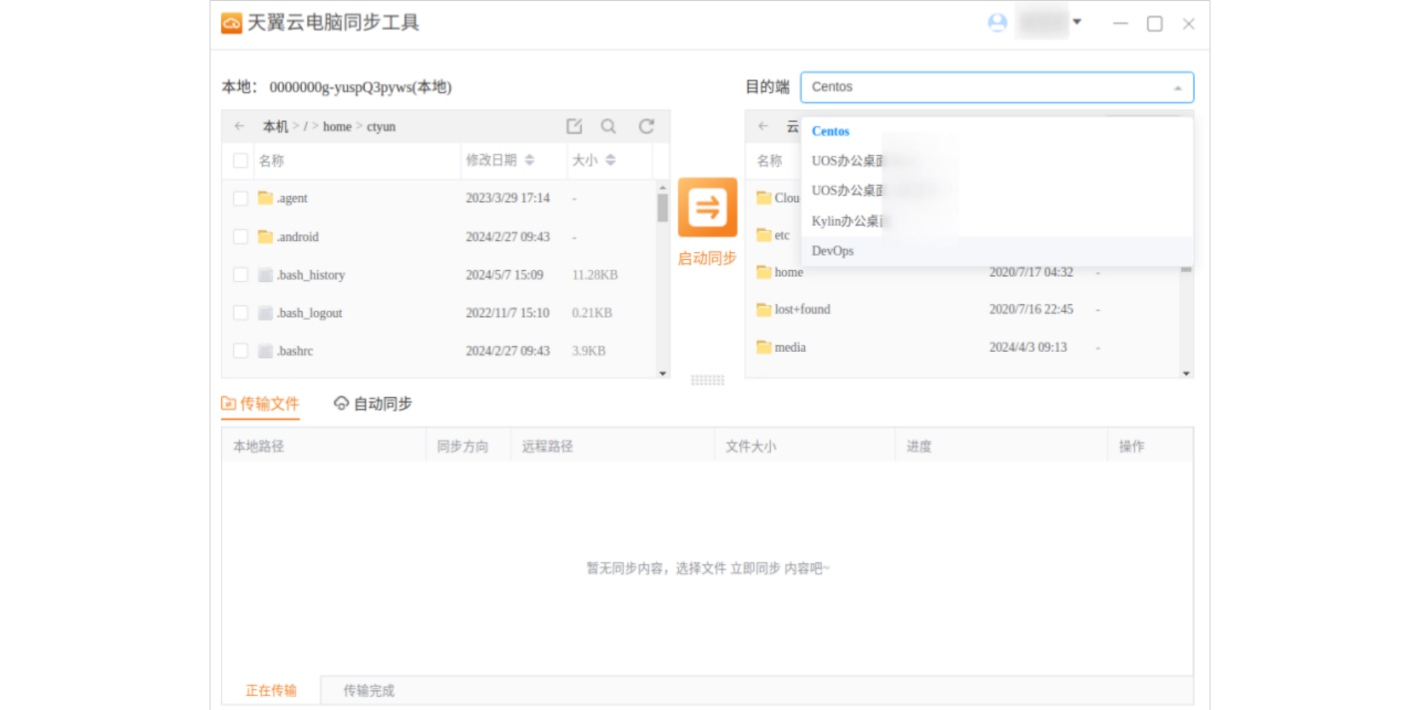Open the account menu dropdown arrow
Screen dimensions: 1420x710
pyautogui.click(x=1077, y=22)
